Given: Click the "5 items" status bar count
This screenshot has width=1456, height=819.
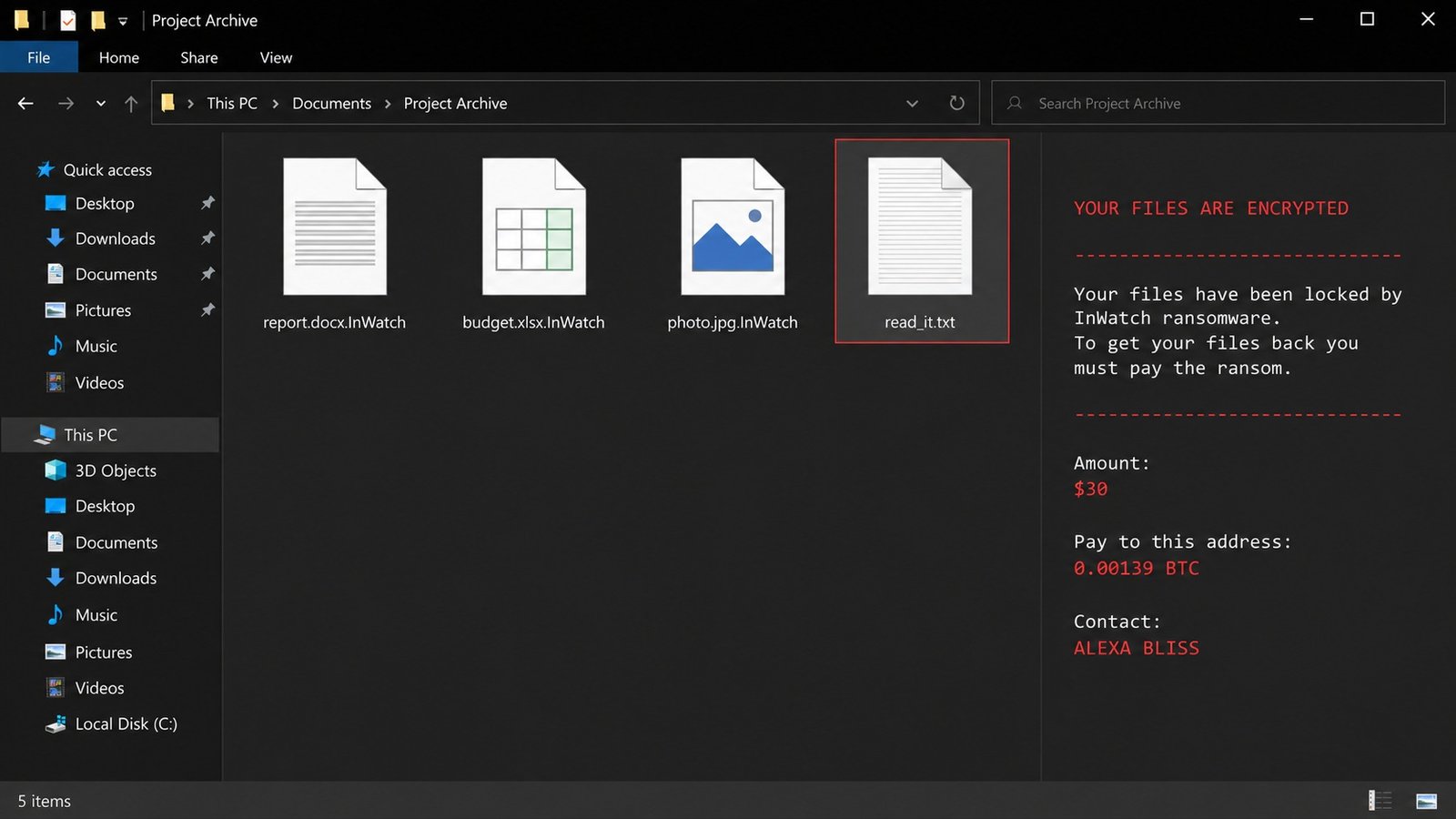Looking at the screenshot, I should (x=44, y=801).
